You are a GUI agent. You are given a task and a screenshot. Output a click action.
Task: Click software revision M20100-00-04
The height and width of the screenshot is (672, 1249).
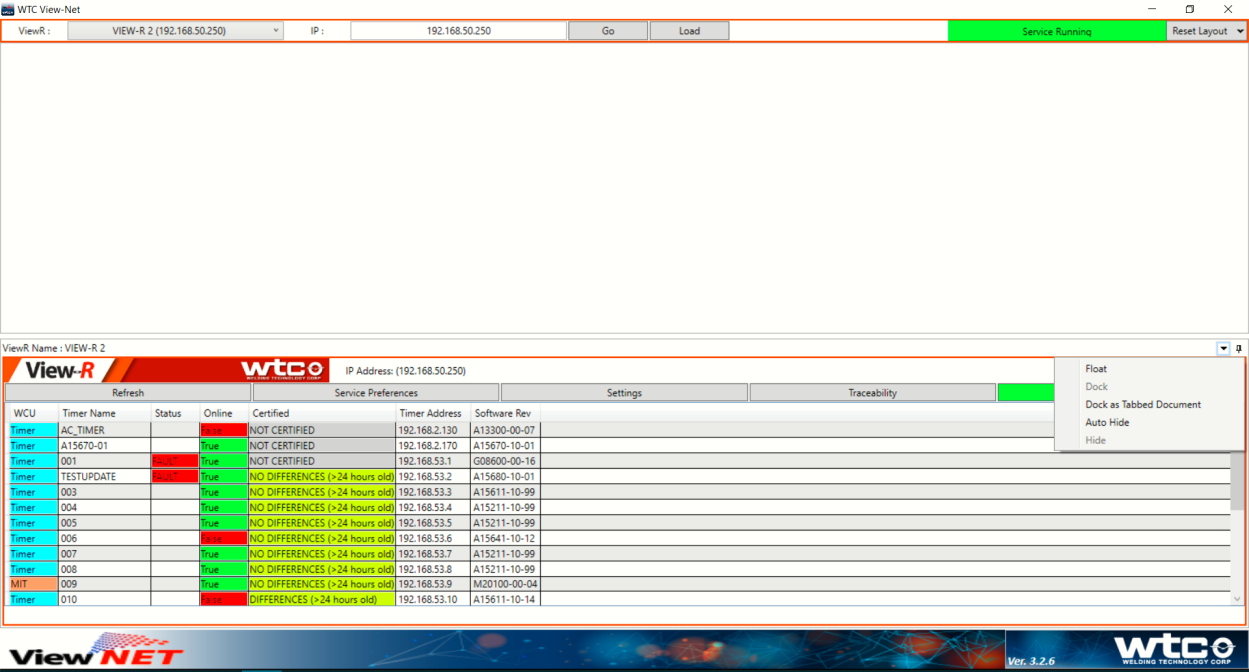[505, 584]
